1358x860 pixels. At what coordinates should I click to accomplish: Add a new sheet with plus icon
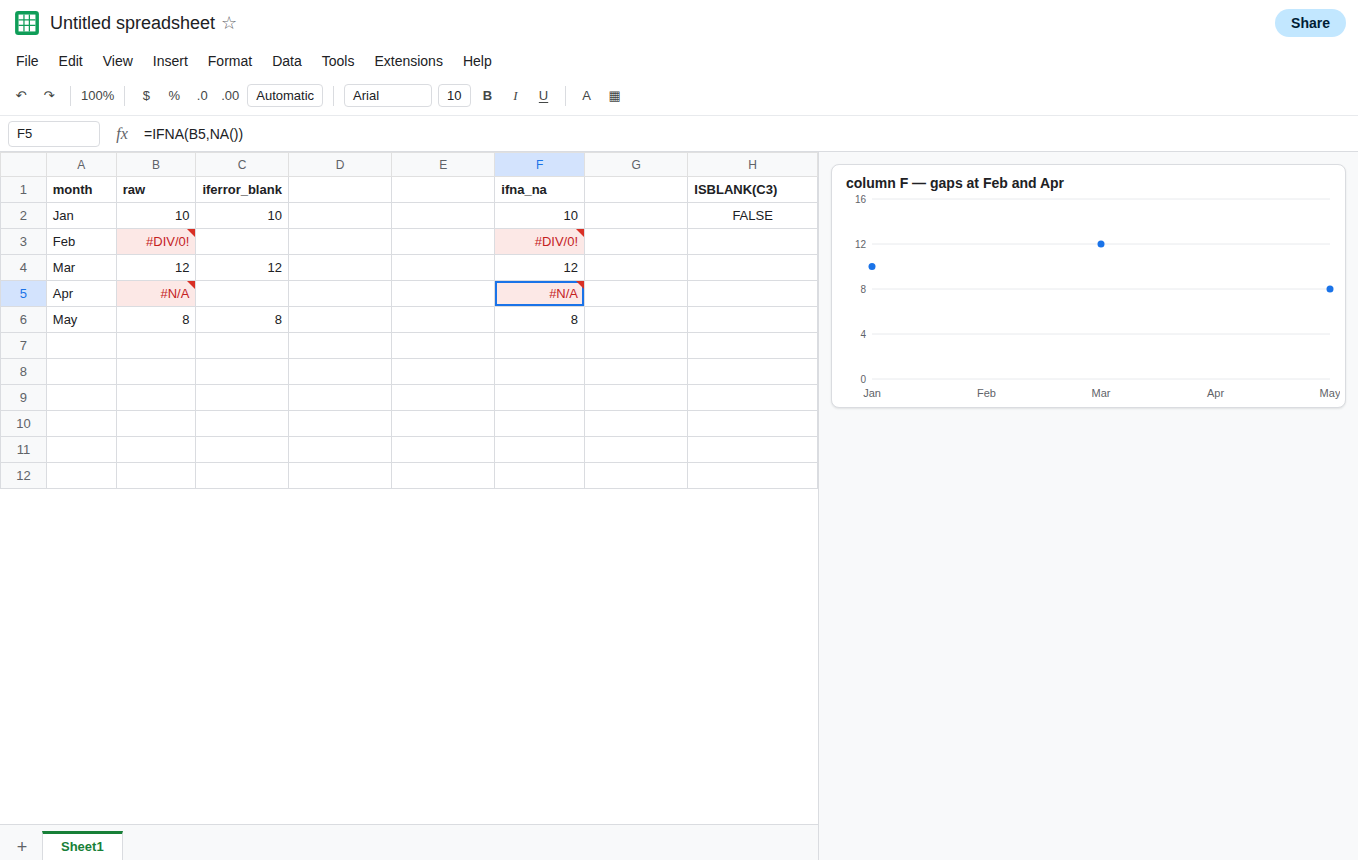coord(22,846)
